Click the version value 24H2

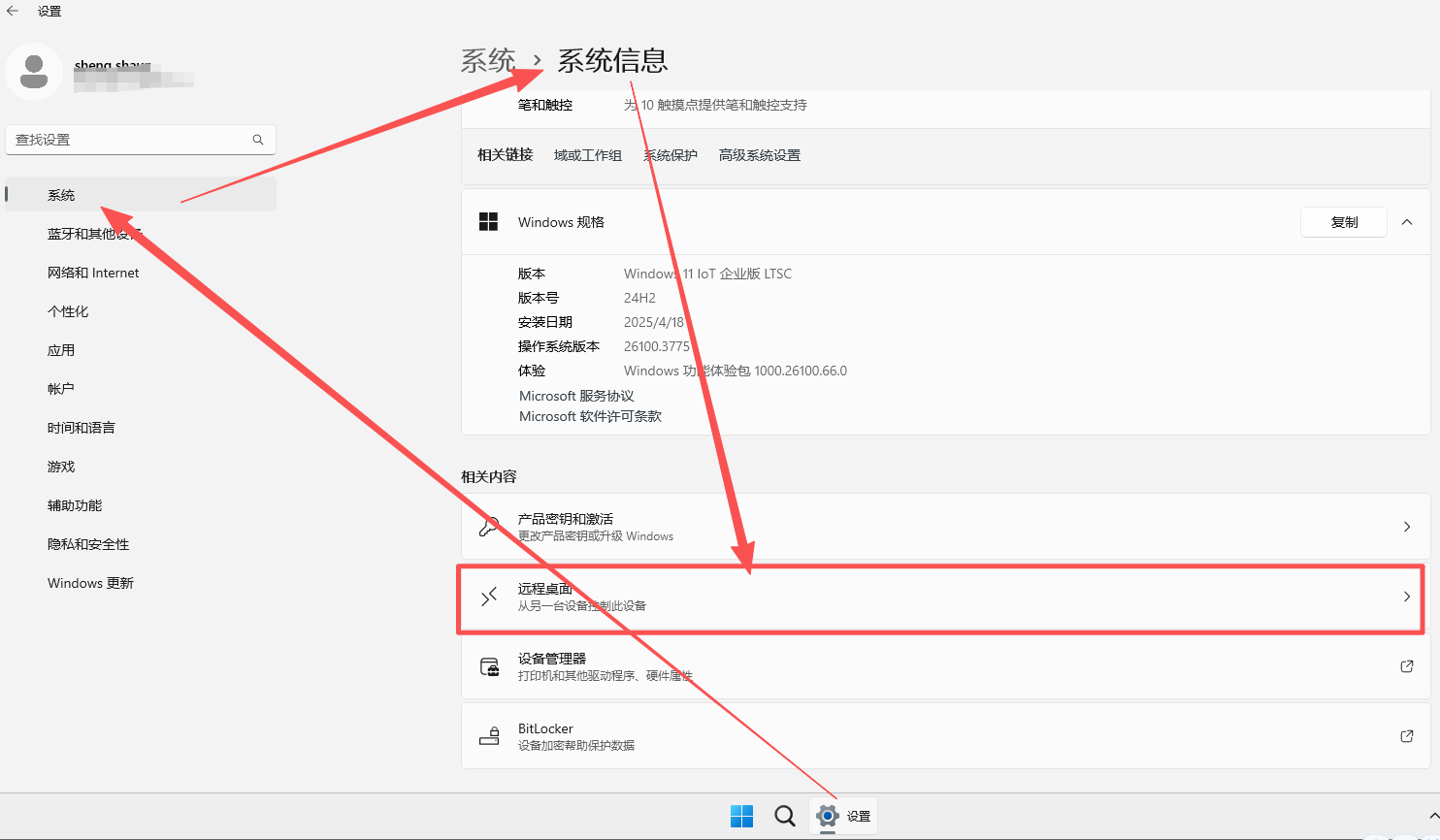click(x=639, y=298)
